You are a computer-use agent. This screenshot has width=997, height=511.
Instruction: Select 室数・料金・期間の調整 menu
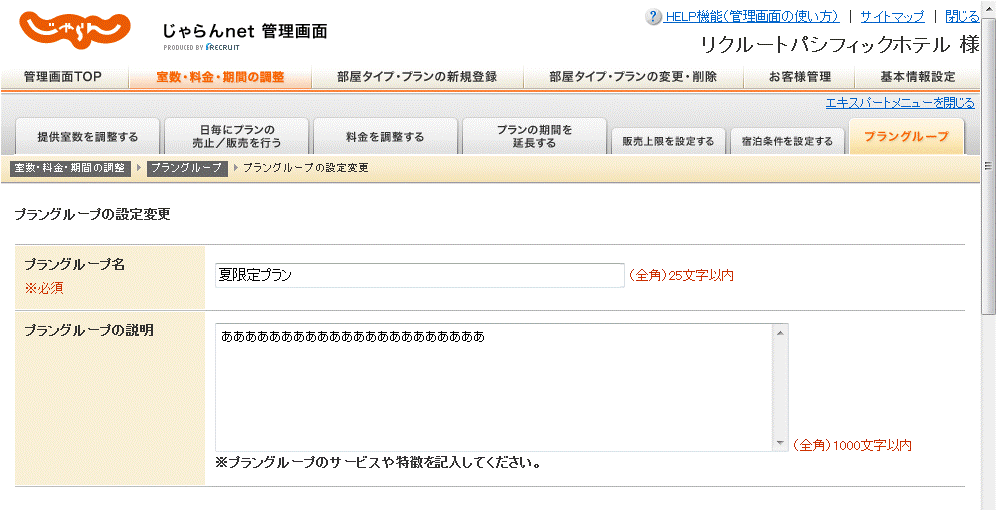(220, 77)
